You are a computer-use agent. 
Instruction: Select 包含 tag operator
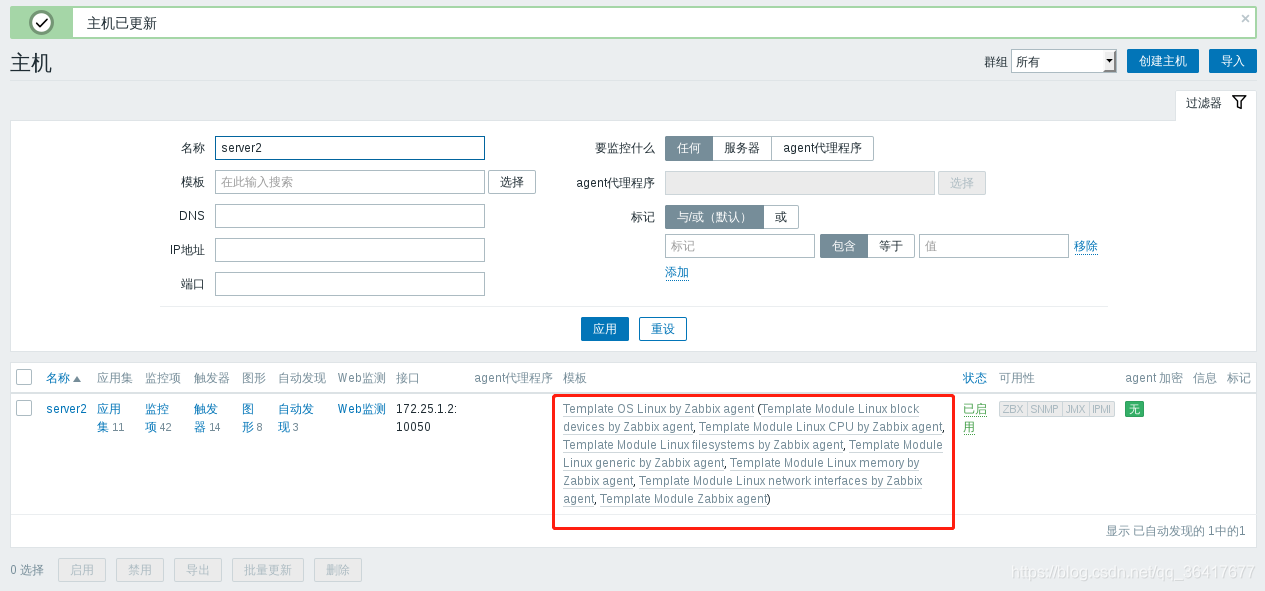[x=844, y=246]
